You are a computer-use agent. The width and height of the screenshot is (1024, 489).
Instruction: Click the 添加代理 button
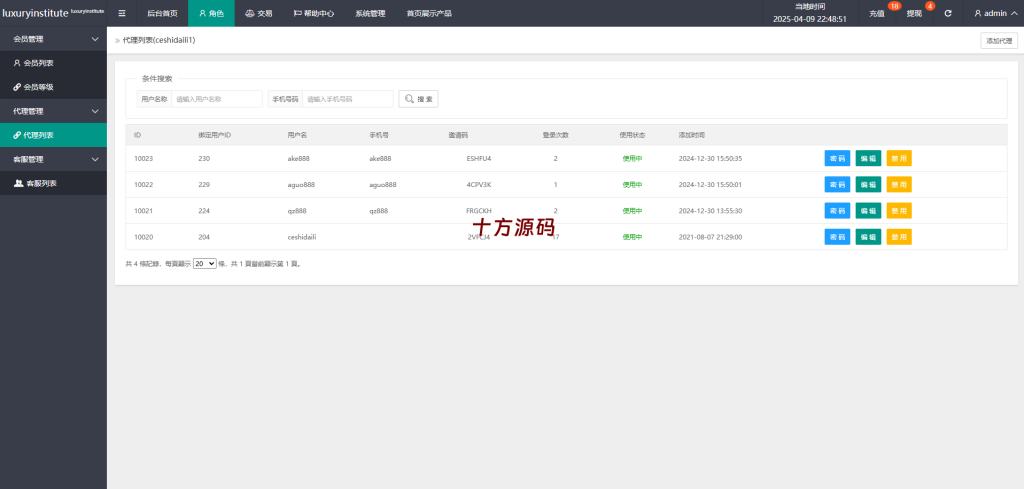pyautogui.click(x=999, y=40)
